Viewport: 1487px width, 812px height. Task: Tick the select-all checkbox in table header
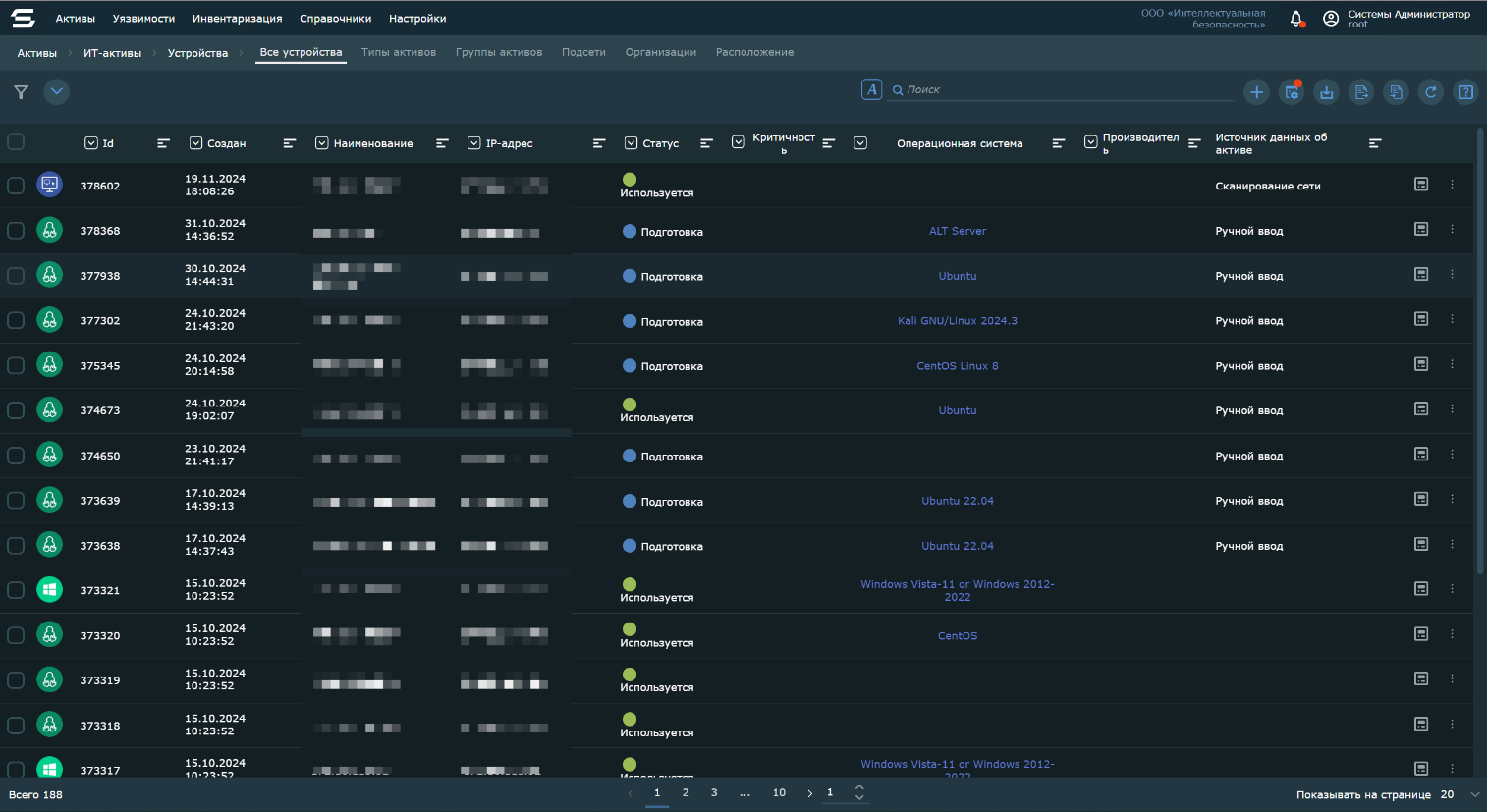click(x=16, y=142)
